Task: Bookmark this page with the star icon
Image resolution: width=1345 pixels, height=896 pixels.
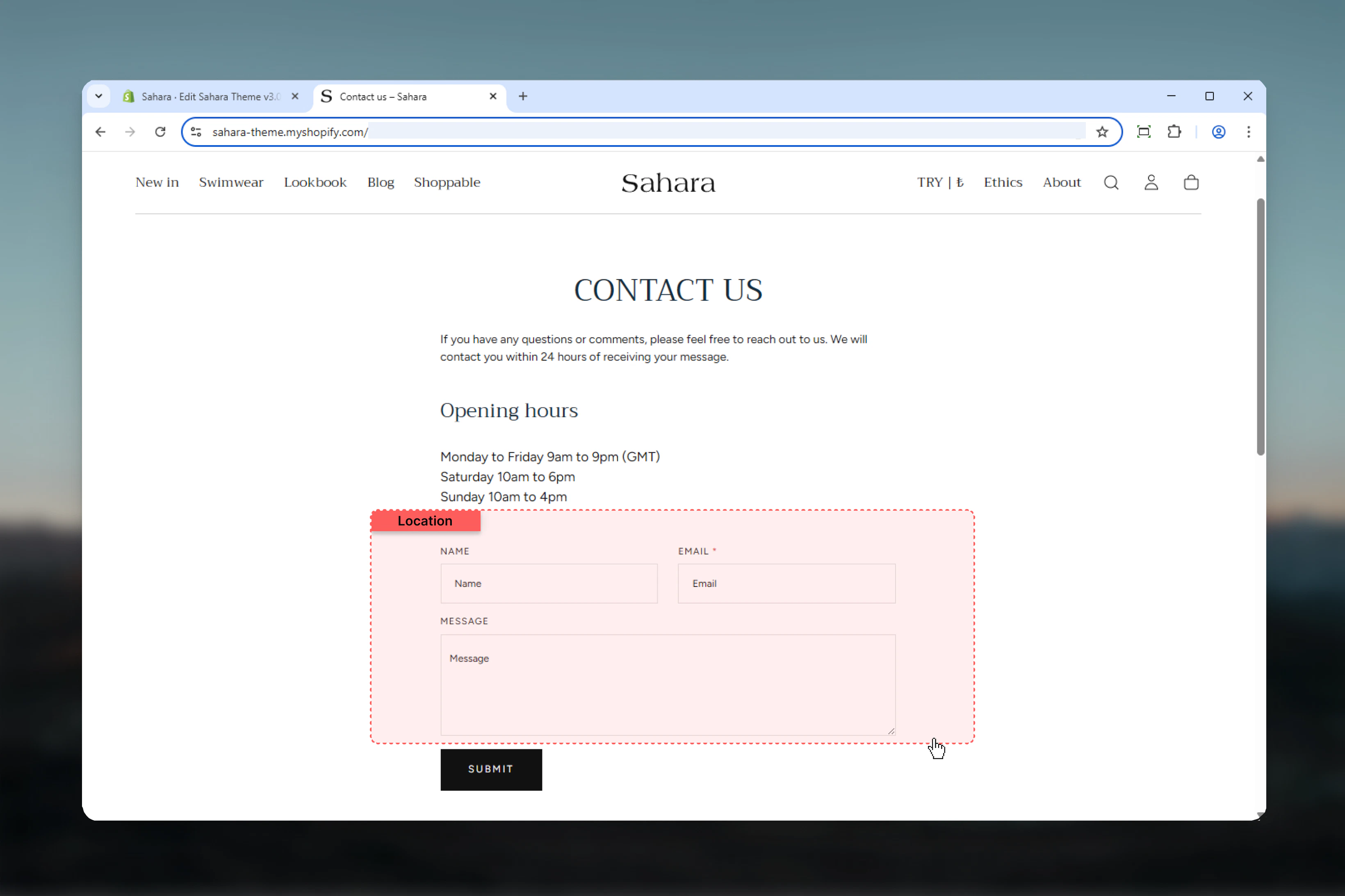Action: point(1101,132)
